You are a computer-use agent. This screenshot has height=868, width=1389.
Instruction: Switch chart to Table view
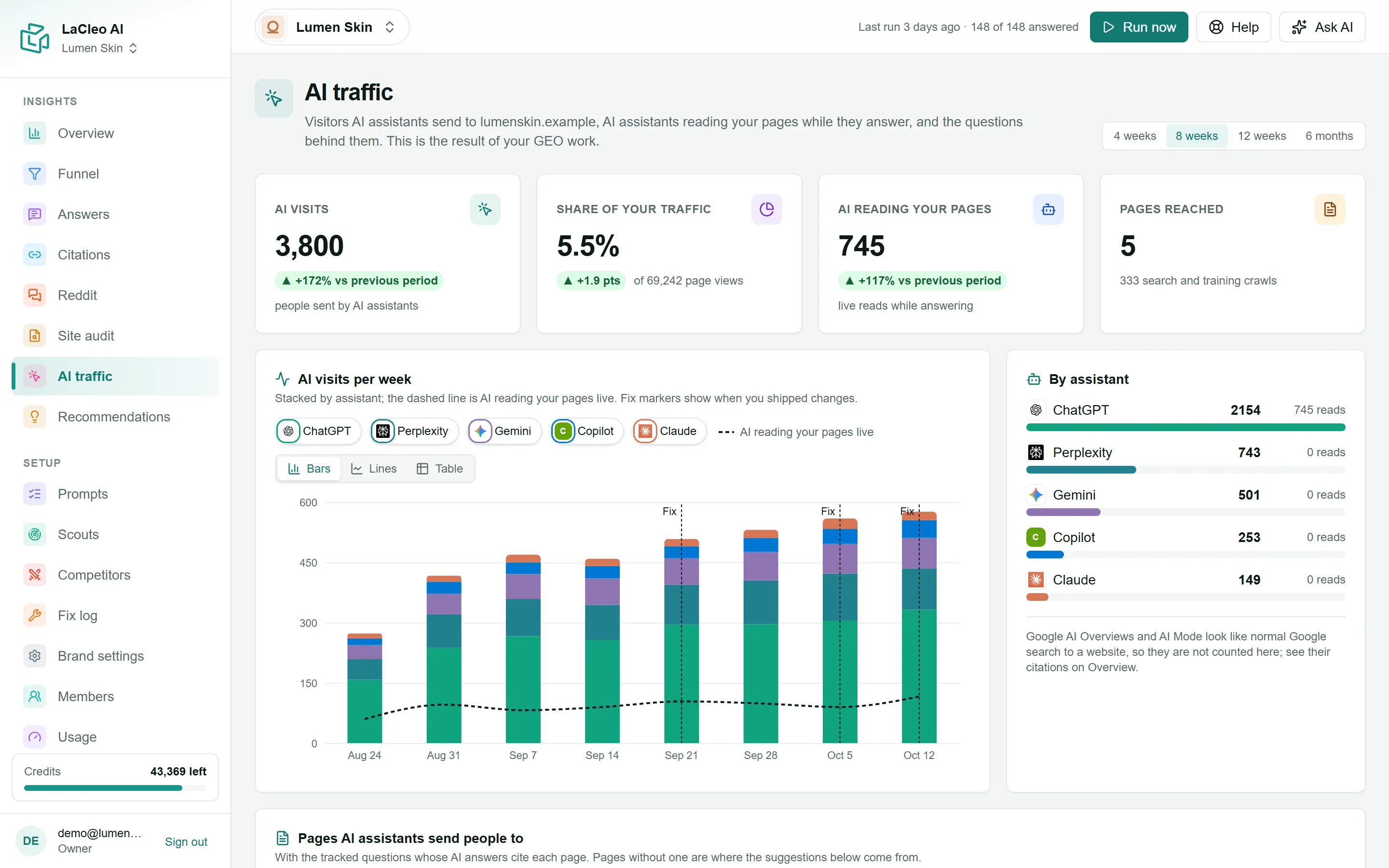point(440,469)
